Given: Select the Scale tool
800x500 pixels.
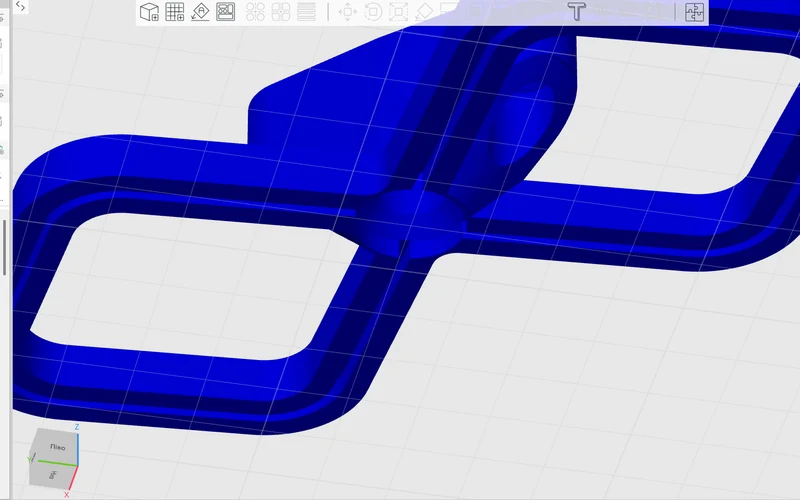Looking at the screenshot, I should click(398, 12).
